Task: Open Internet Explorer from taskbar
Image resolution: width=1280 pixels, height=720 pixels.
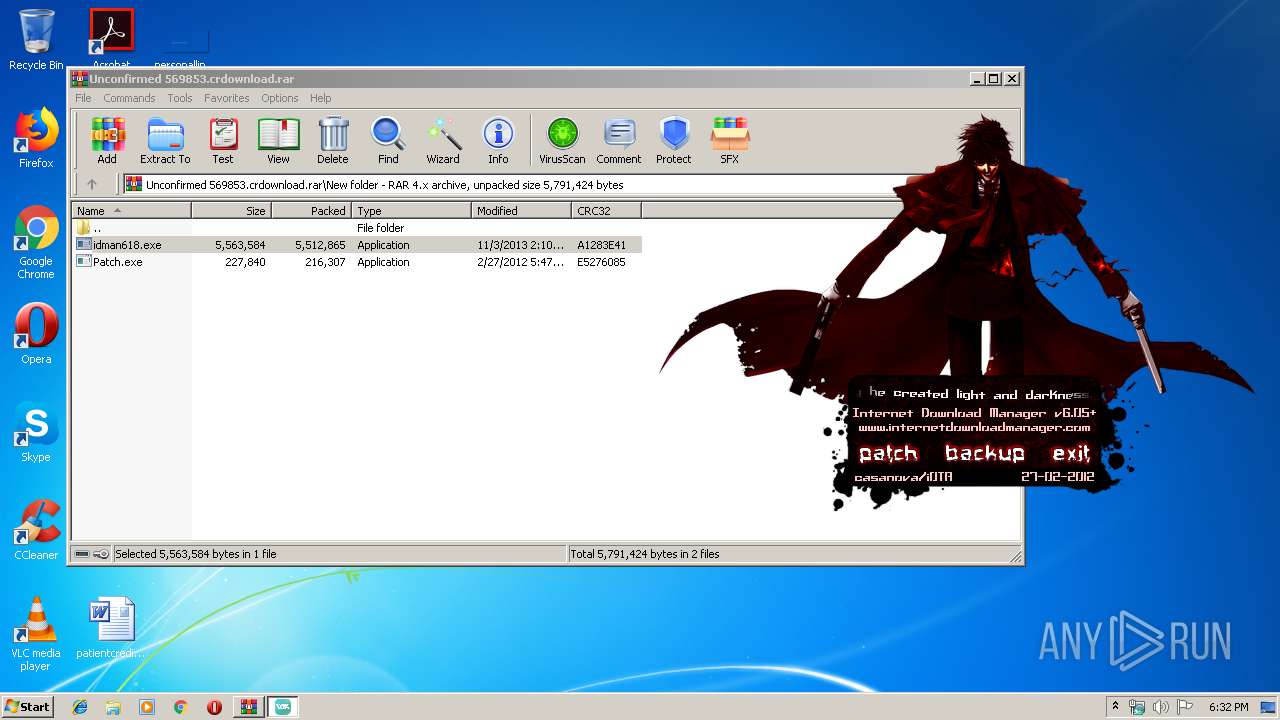Action: pos(80,707)
